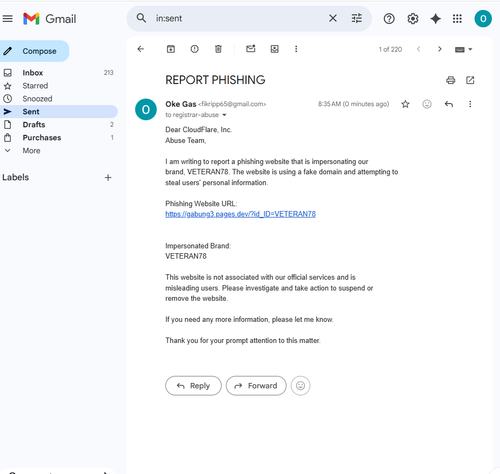This screenshot has height=474, width=500.
Task: Go to the older message arrow
Action: 440,49
